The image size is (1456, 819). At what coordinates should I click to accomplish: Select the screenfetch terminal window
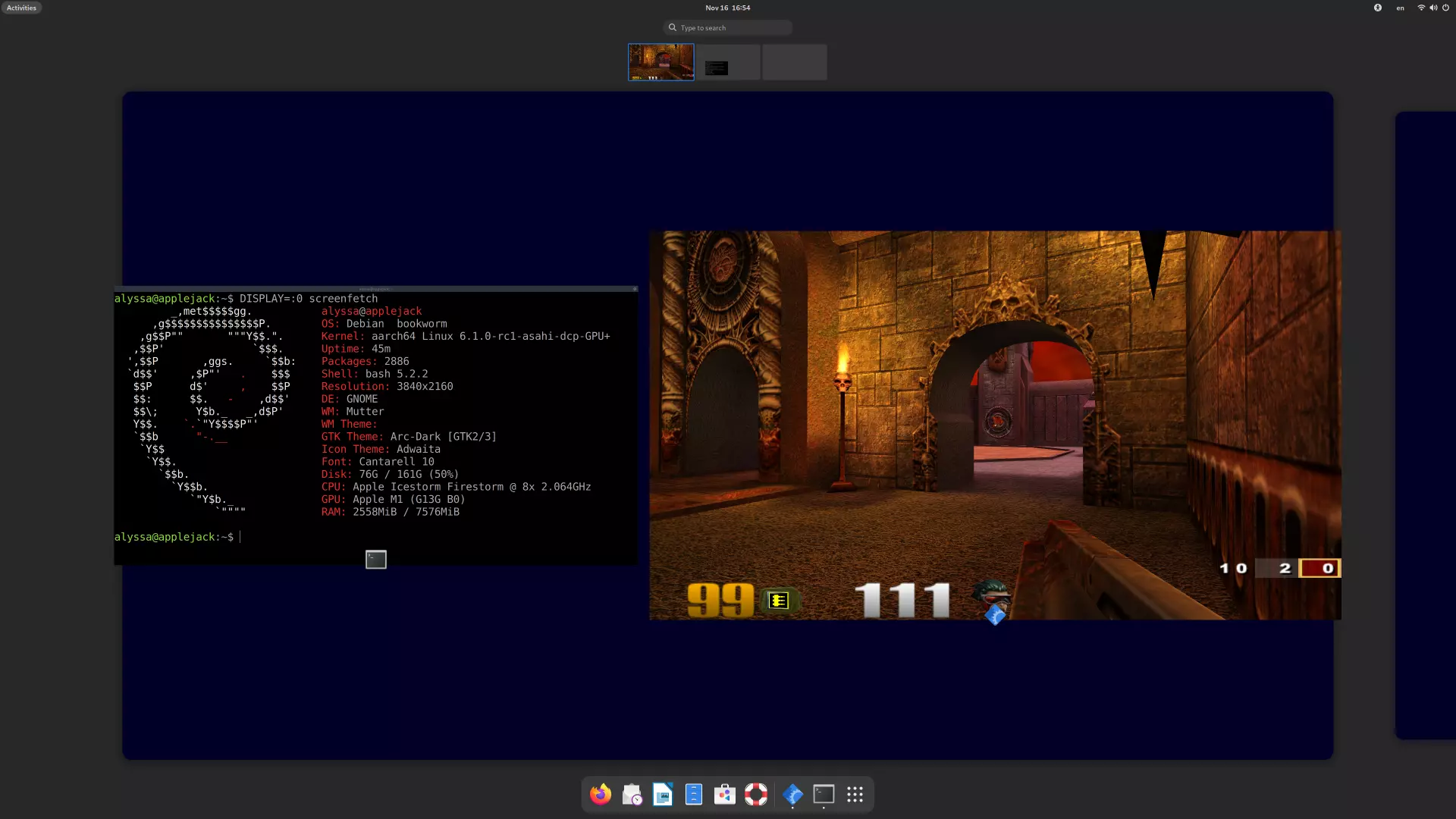(x=375, y=425)
